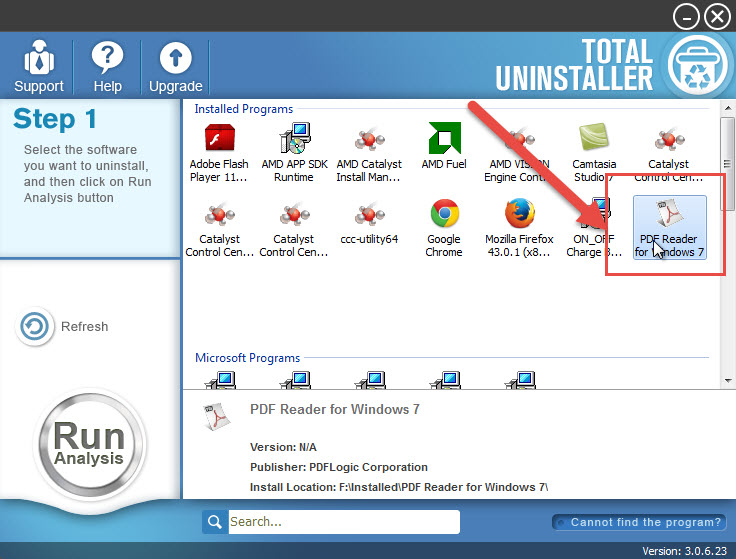
Task: Click the Run Analysis button
Action: coord(89,444)
